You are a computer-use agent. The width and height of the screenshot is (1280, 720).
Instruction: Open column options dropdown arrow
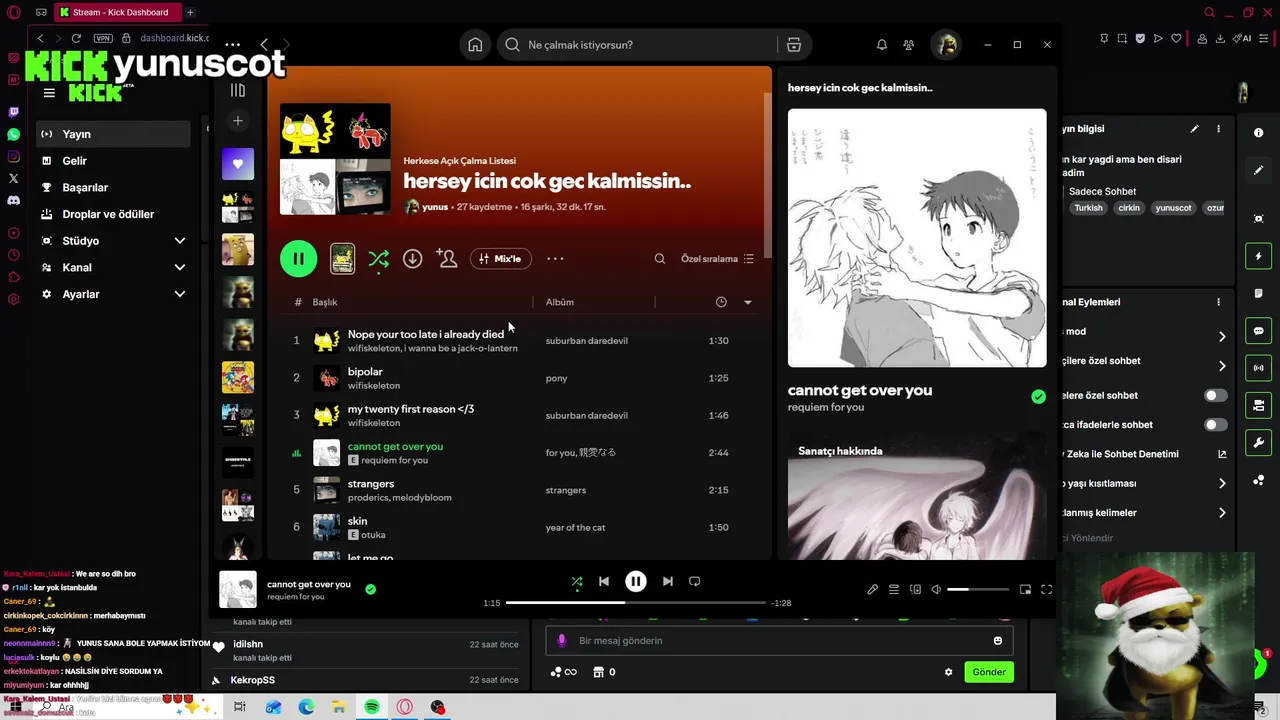click(748, 302)
